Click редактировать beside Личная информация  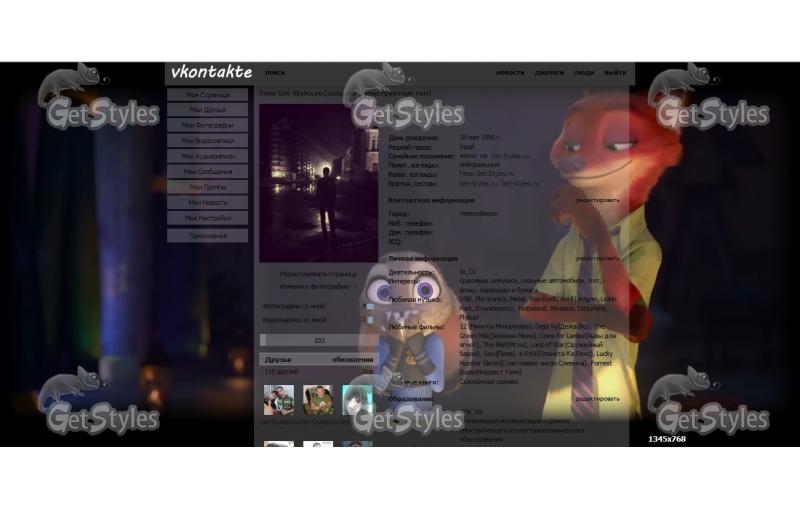(x=597, y=259)
